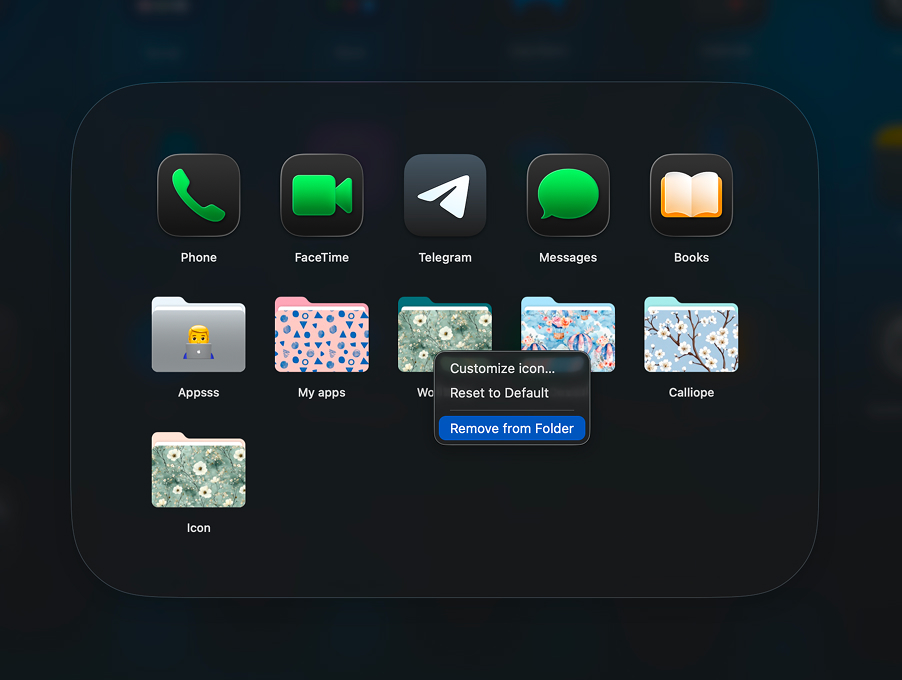Open the Books app
Screen dimensions: 902x680
(x=690, y=194)
